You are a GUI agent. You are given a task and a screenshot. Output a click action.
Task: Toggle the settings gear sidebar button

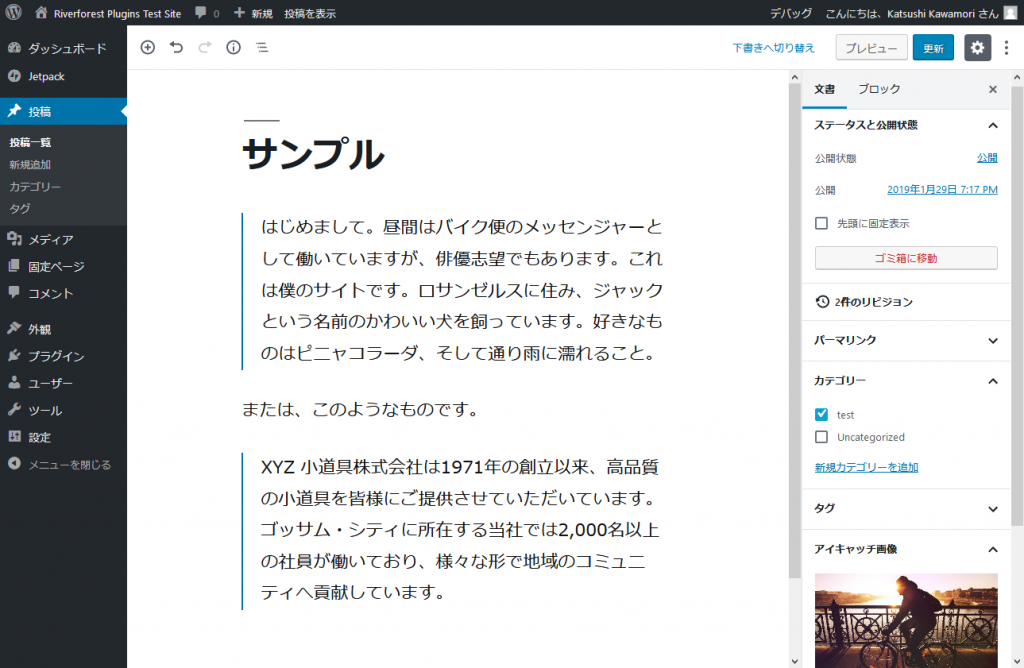(977, 48)
